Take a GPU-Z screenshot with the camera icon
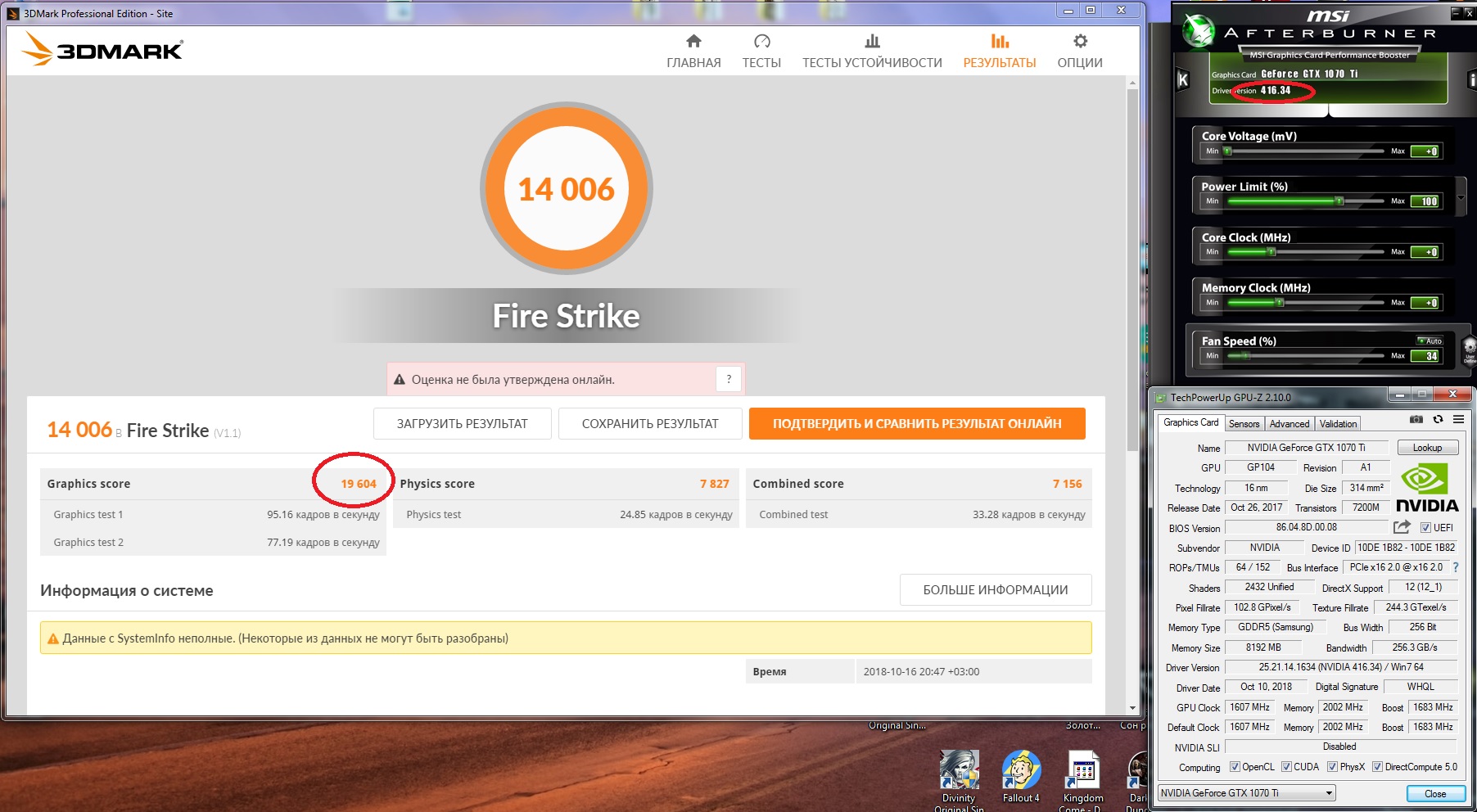This screenshot has height=812, width=1477. point(1416,419)
